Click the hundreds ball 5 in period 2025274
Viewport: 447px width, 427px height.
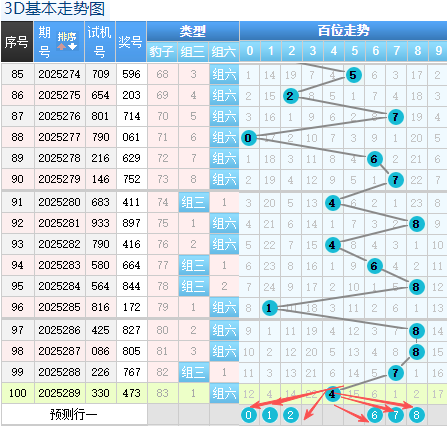point(353,75)
